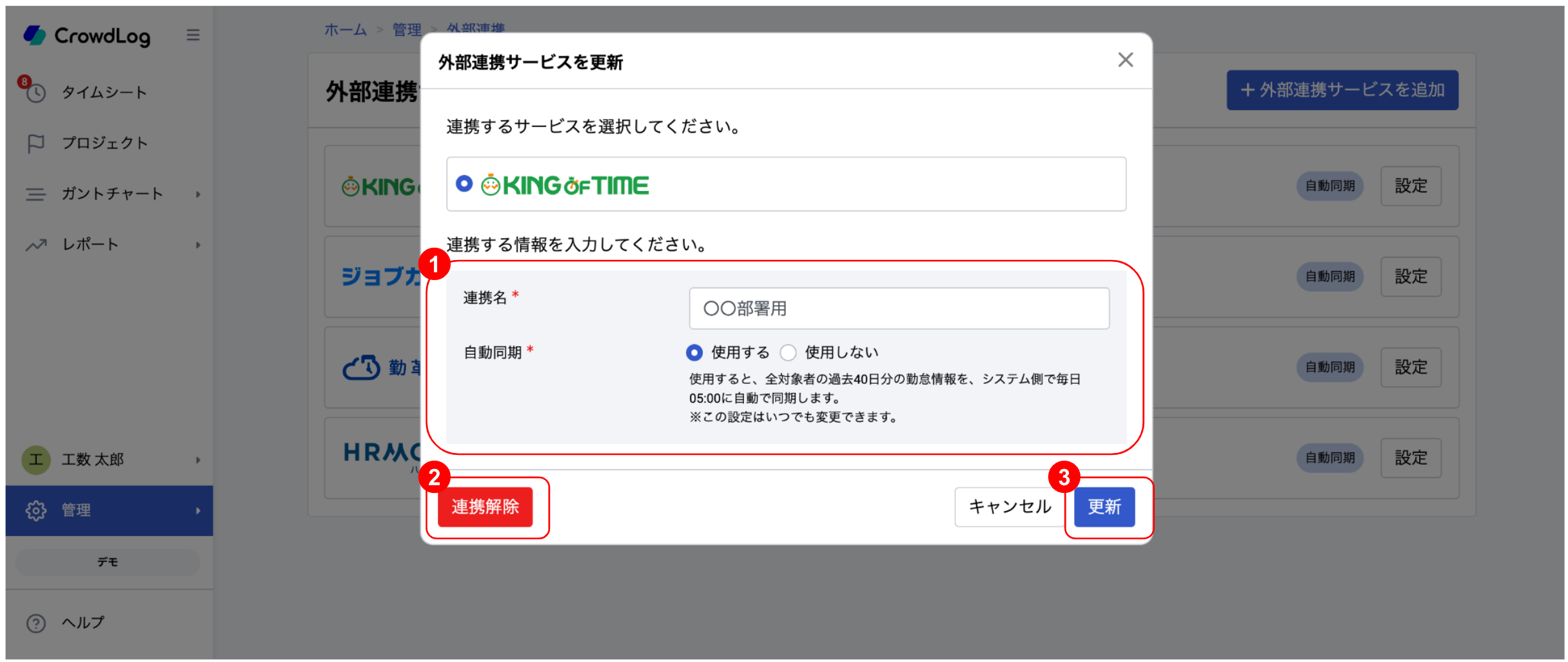Click 自動同期 badge in HRMOS row
This screenshot has width=1568, height=662.
1330,458
